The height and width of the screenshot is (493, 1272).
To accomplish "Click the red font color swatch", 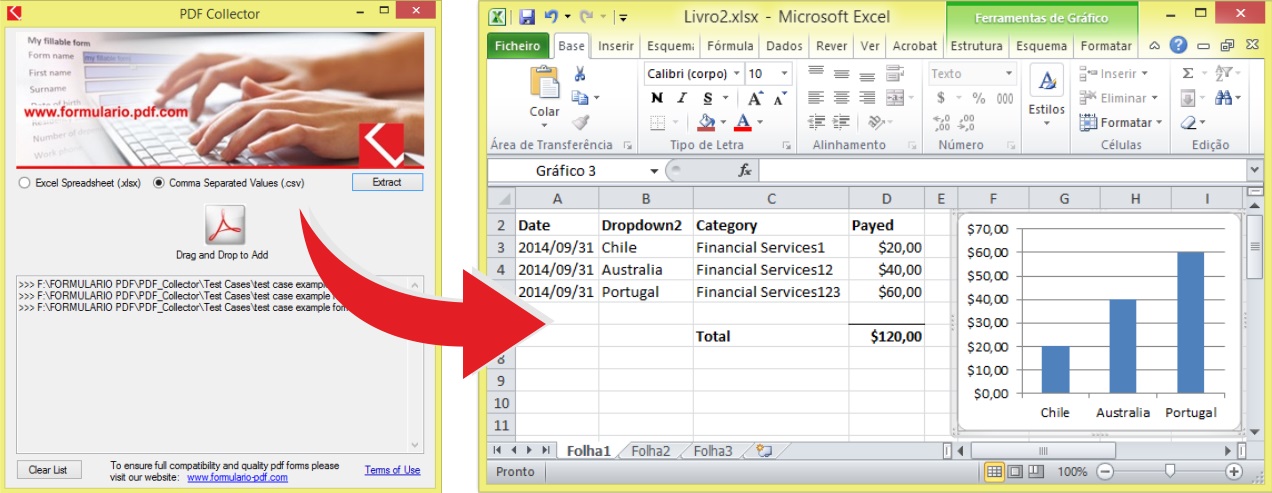I will click(742, 122).
